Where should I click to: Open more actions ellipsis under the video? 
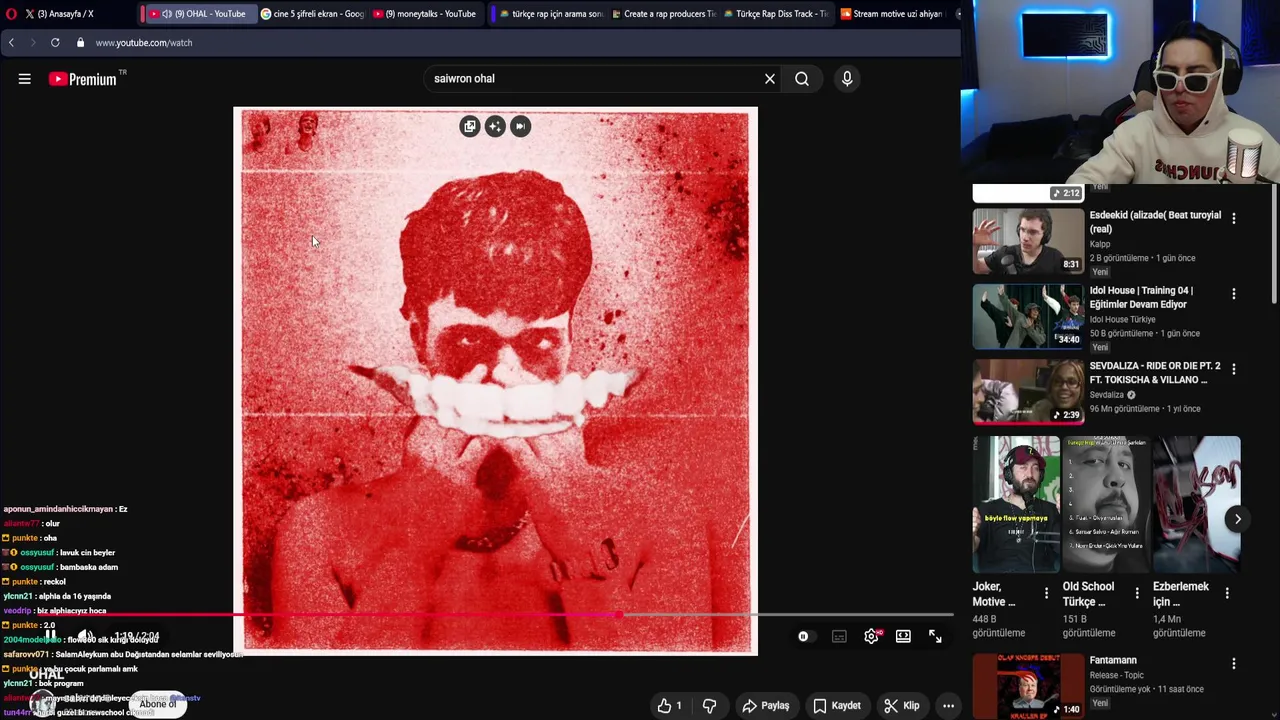[948, 706]
